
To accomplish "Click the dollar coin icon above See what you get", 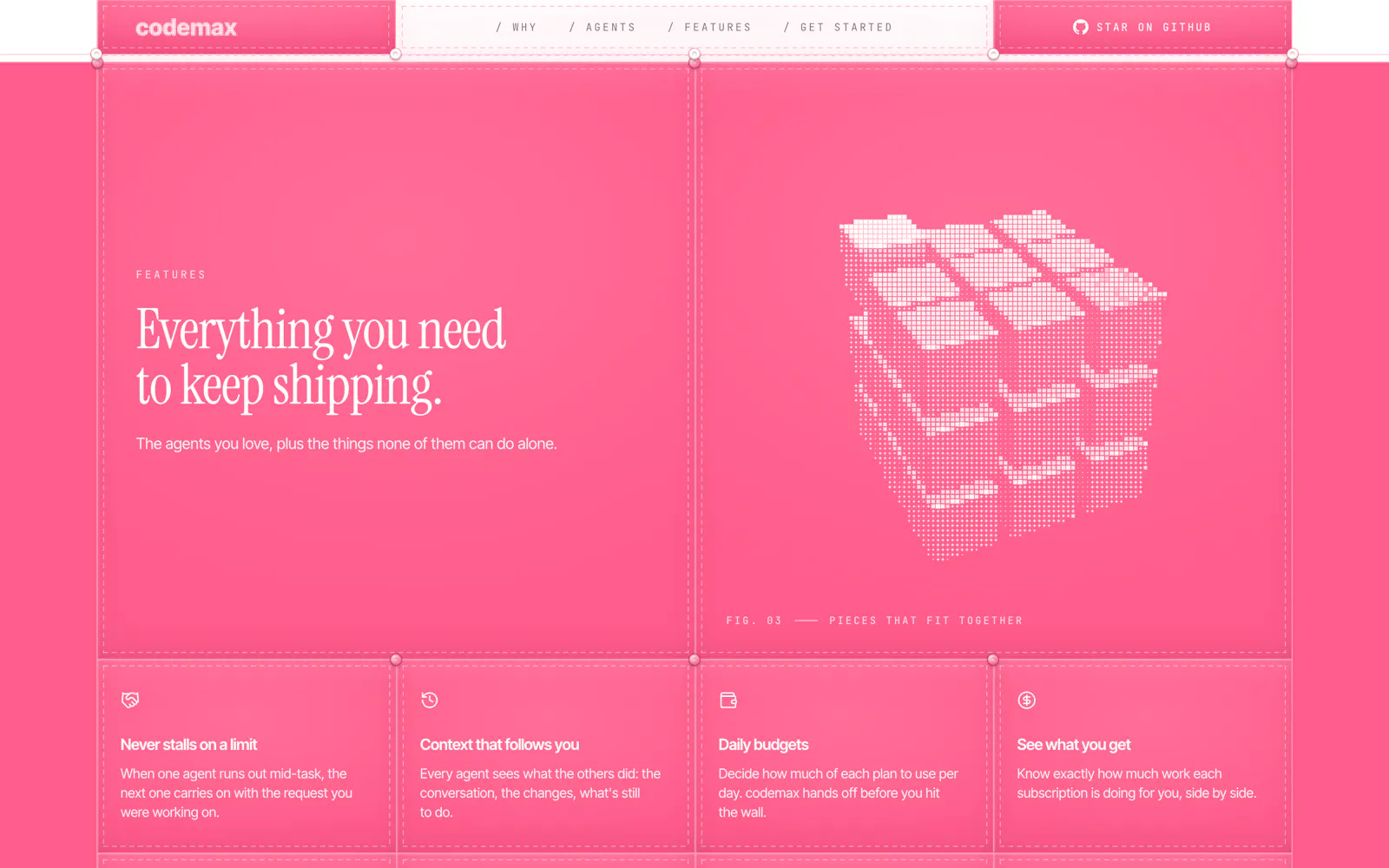I will 1027,700.
